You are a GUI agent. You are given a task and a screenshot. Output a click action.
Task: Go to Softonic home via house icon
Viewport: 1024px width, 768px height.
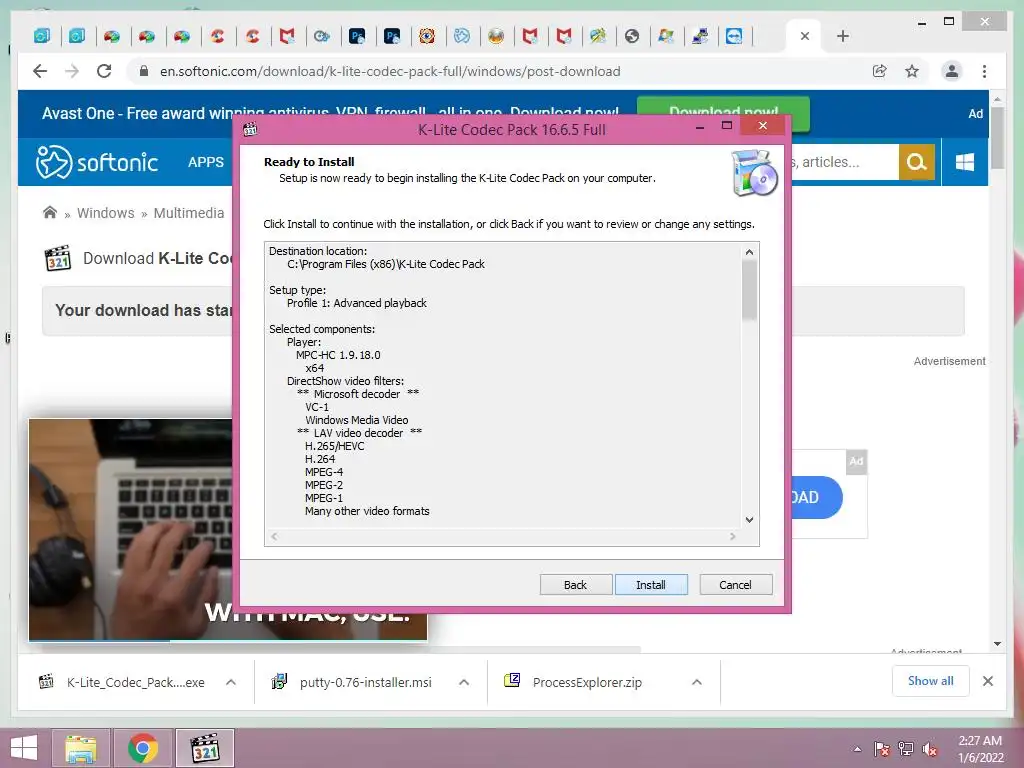[50, 212]
